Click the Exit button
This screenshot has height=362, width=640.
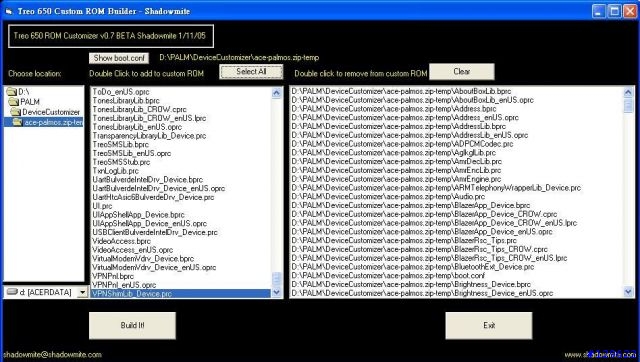coord(489,326)
